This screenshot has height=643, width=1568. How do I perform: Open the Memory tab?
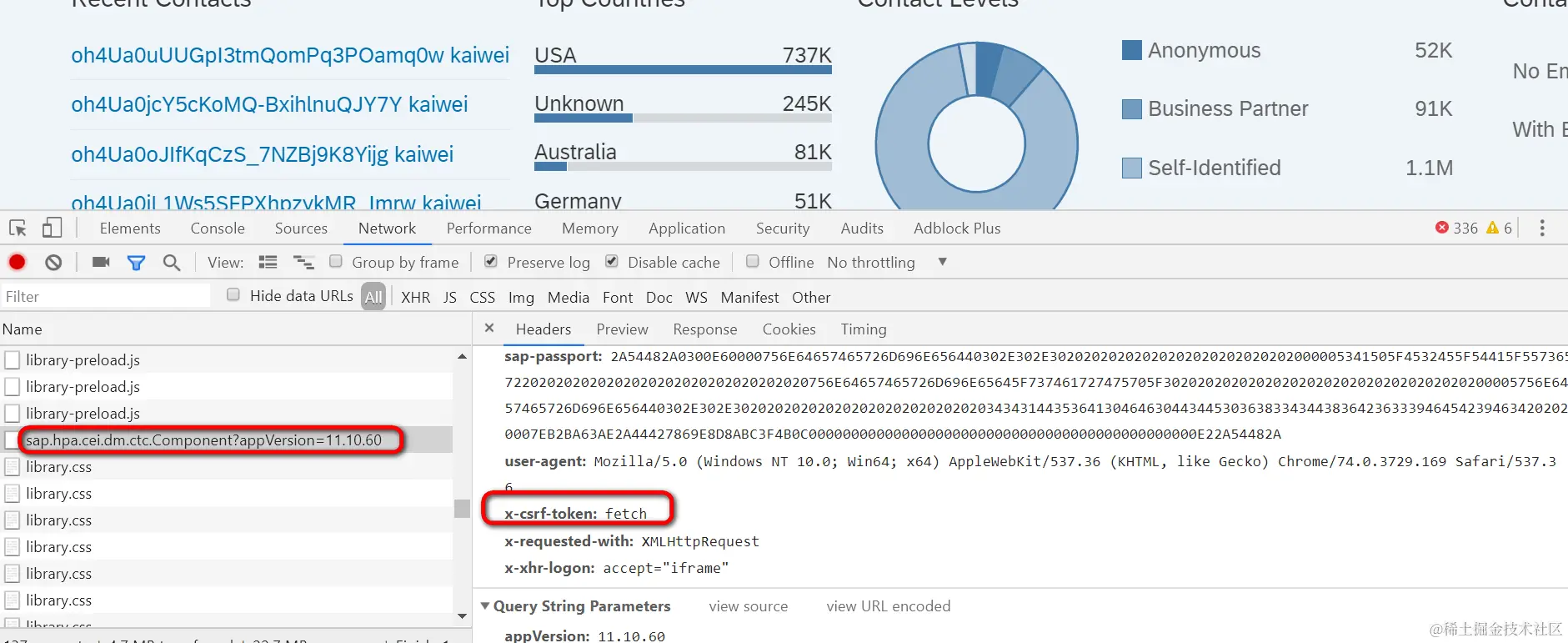(590, 229)
